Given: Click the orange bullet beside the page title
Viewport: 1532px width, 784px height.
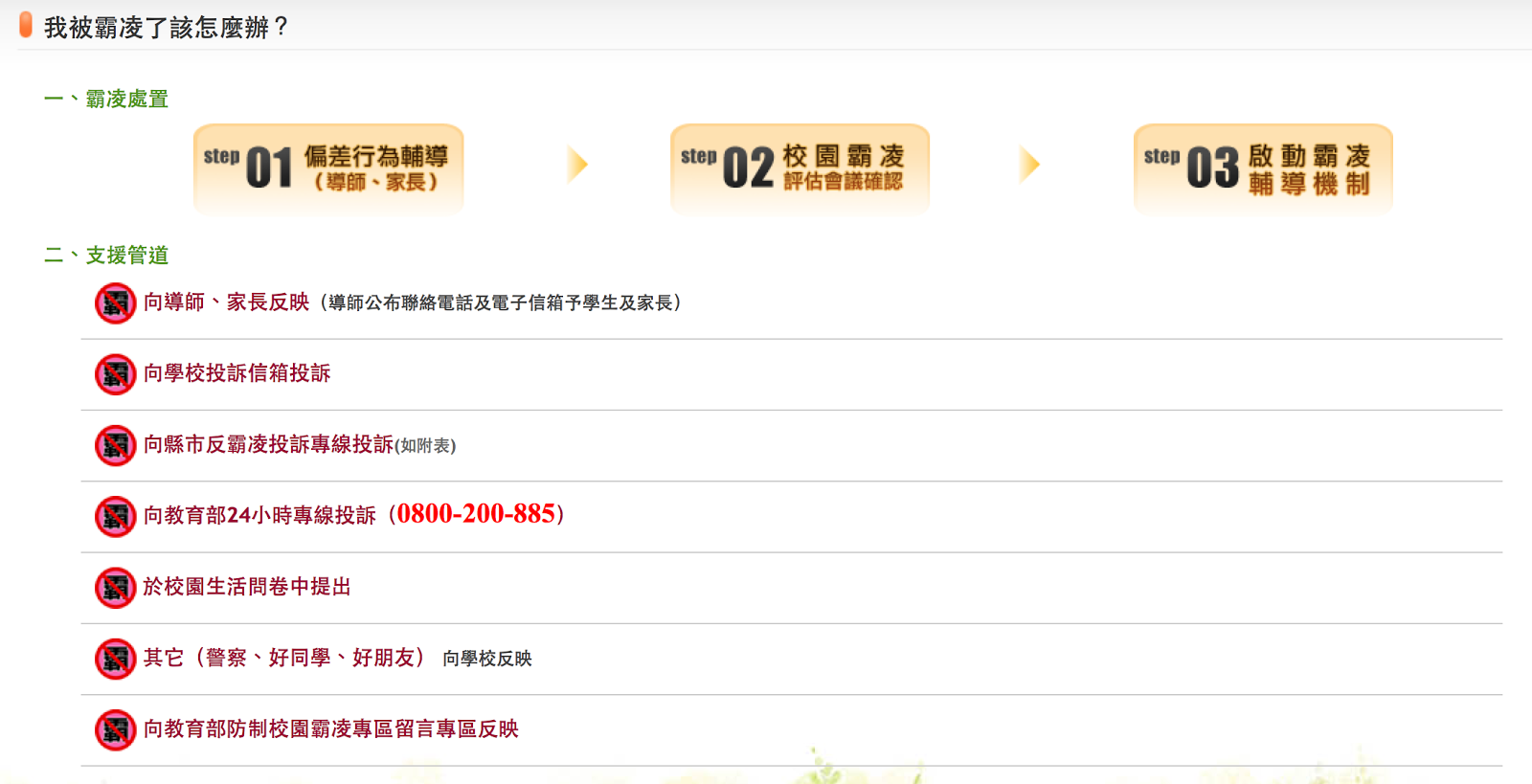Looking at the screenshot, I should click(x=26, y=25).
